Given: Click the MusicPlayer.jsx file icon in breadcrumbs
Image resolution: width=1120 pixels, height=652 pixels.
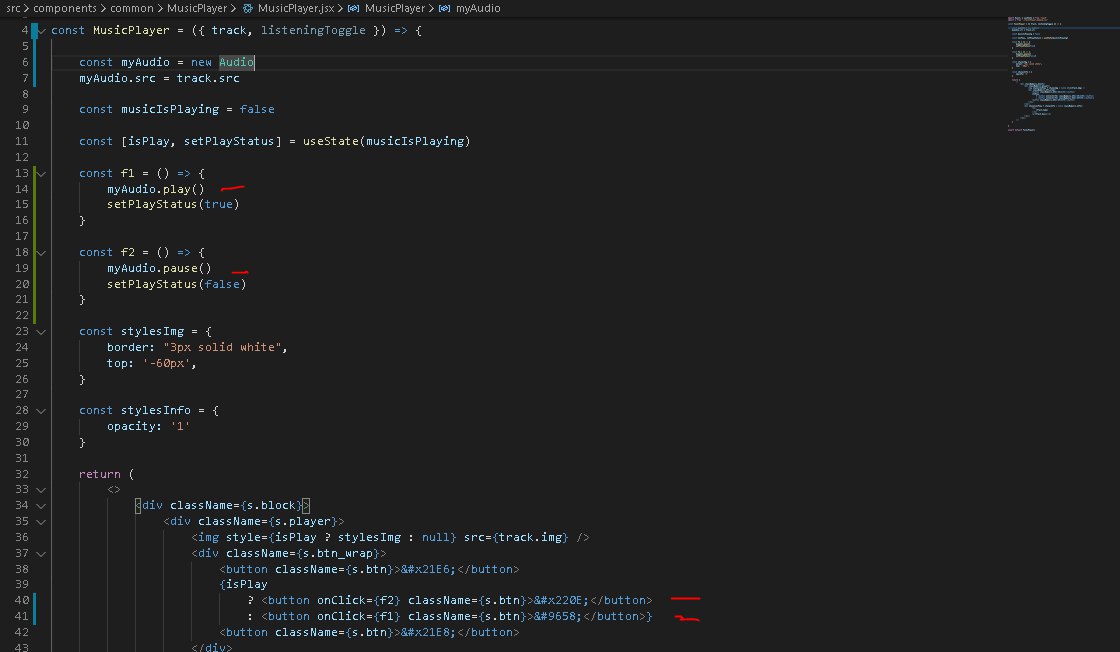Looking at the screenshot, I should point(248,8).
